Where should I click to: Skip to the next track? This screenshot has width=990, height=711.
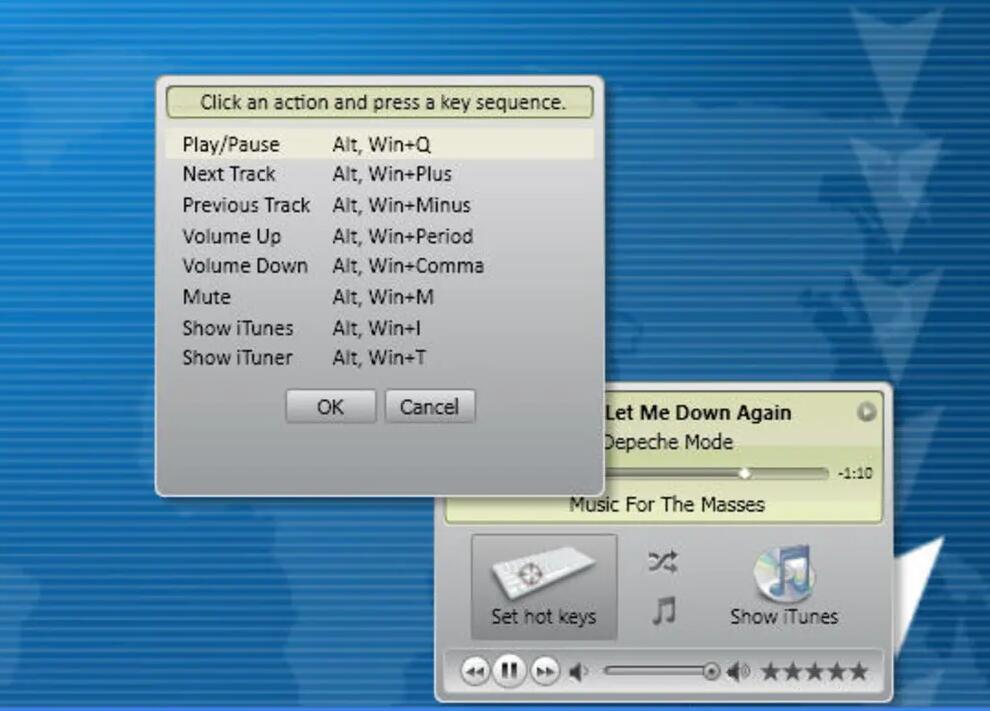(544, 671)
